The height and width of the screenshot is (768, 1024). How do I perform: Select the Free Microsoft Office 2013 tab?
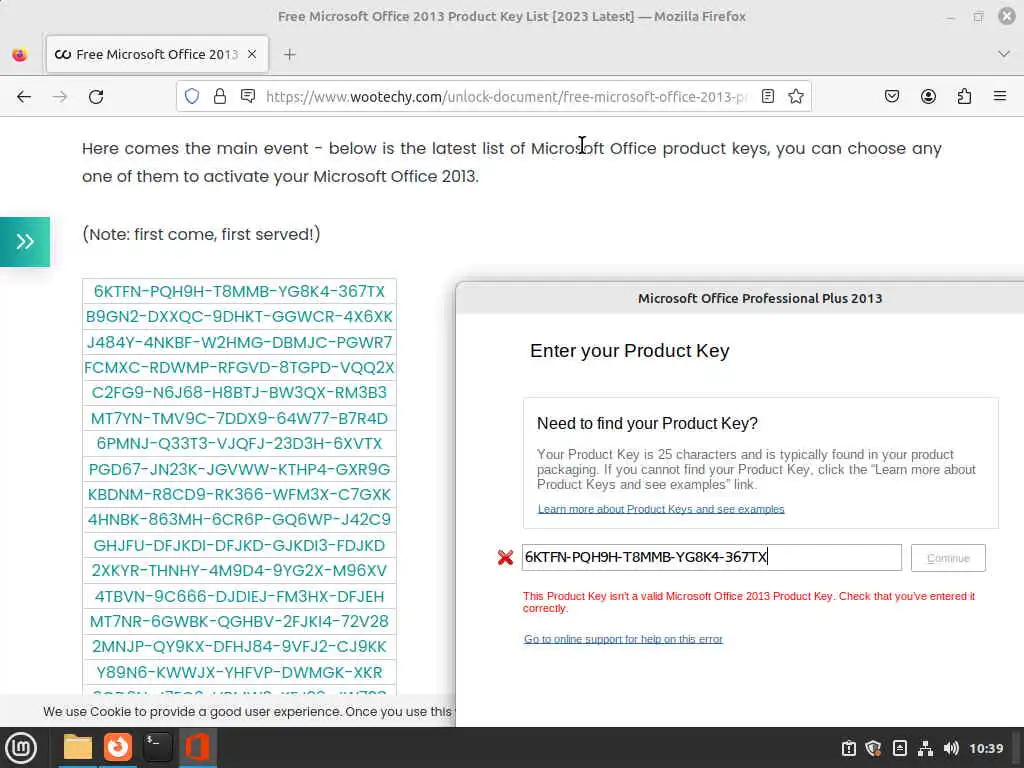point(157,54)
